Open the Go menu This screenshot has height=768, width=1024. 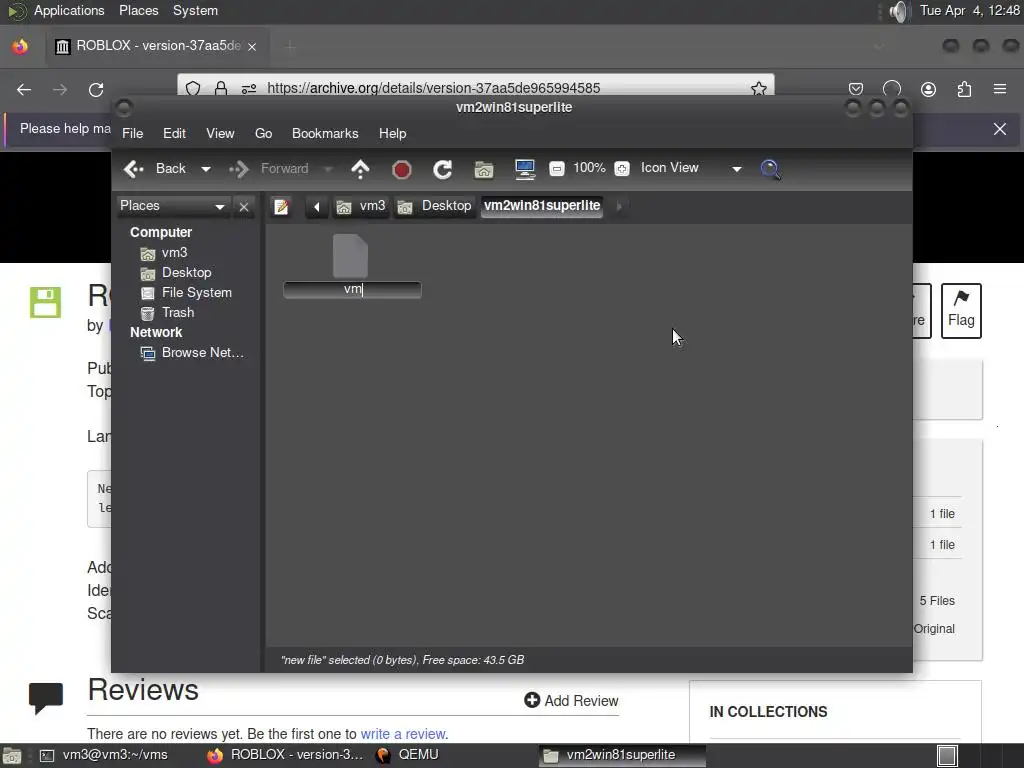pyautogui.click(x=263, y=134)
